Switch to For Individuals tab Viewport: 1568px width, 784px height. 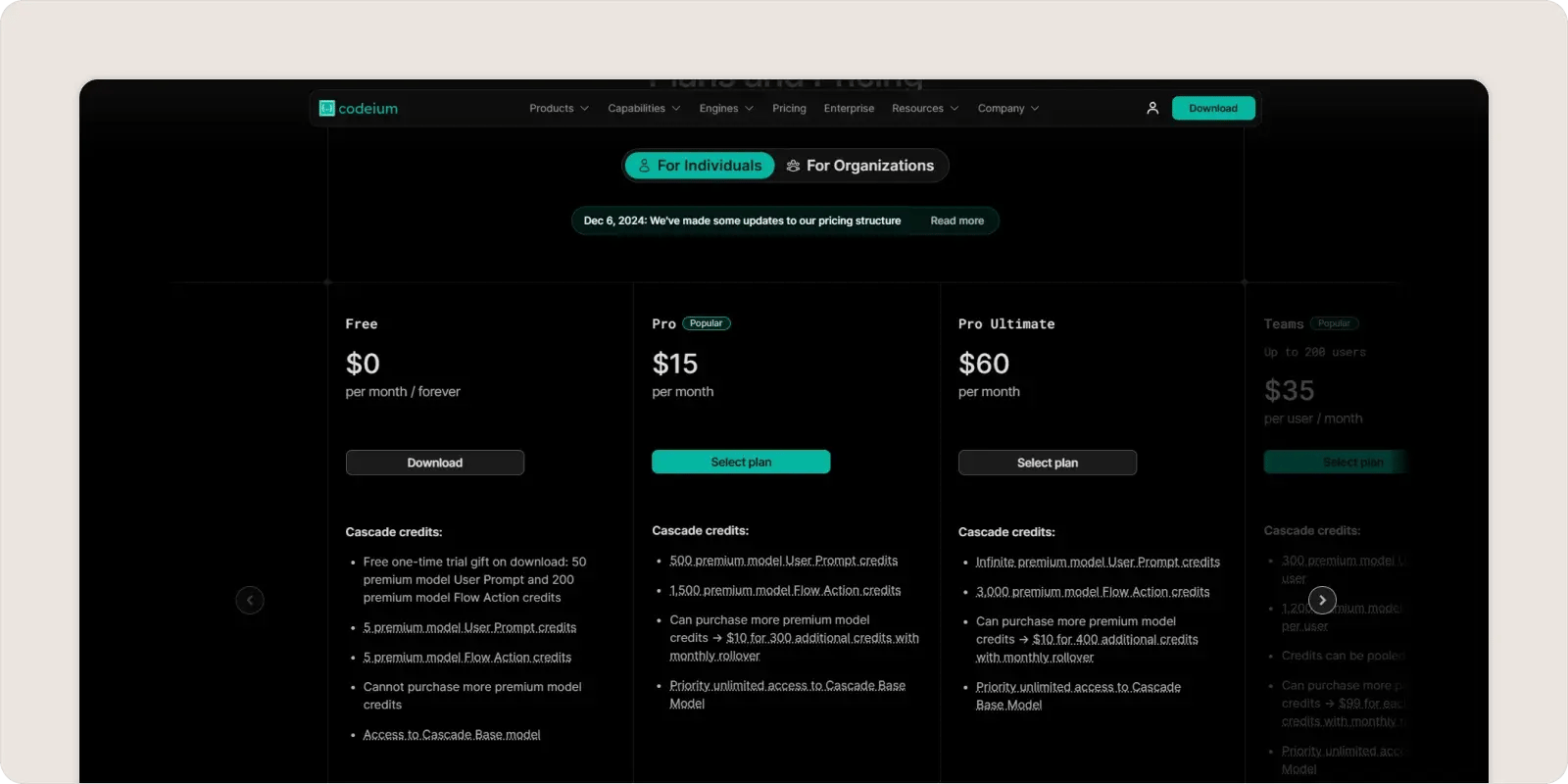pyautogui.click(x=700, y=166)
